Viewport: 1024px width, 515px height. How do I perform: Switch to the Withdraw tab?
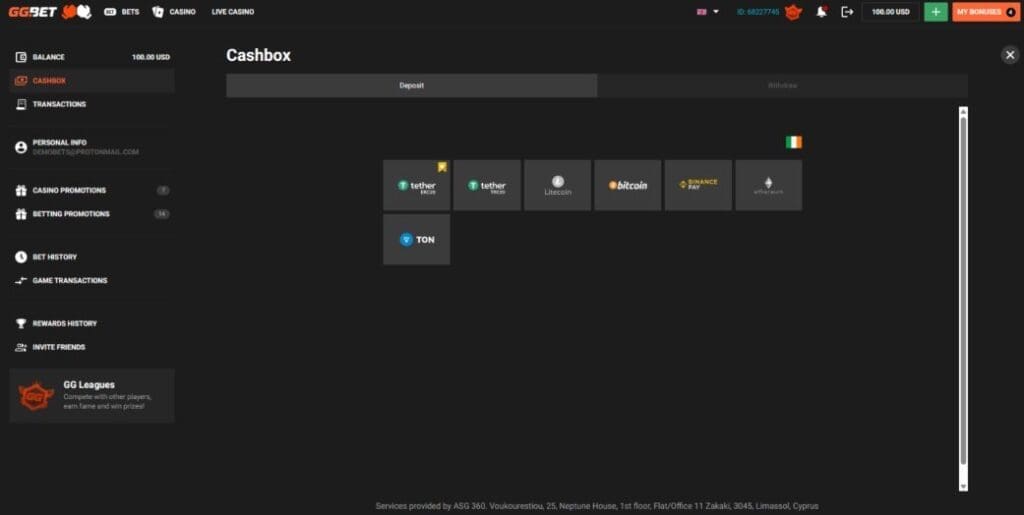click(782, 86)
